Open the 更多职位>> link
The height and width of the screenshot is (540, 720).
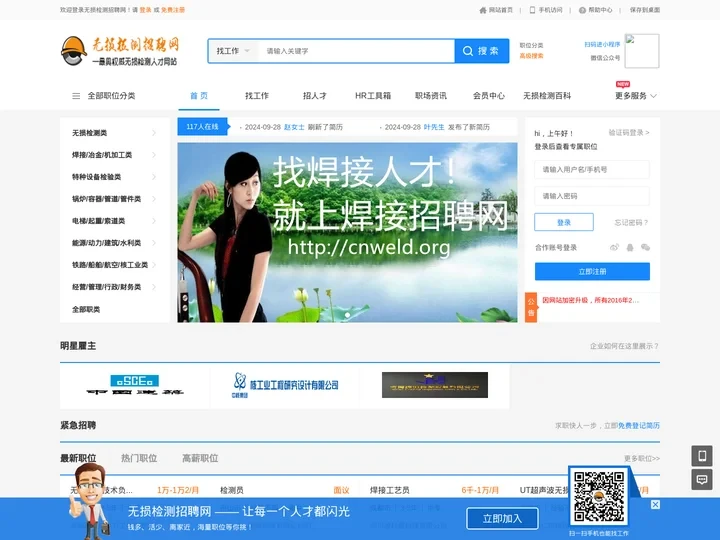641,458
